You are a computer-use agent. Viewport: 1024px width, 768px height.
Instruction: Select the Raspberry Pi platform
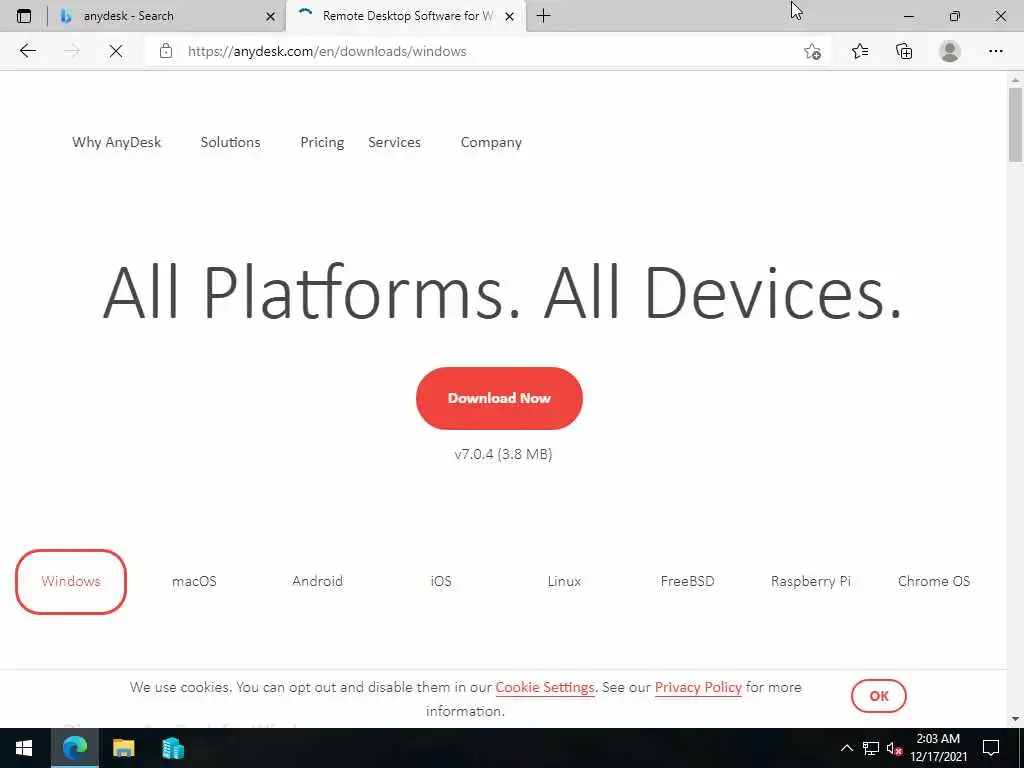810,581
